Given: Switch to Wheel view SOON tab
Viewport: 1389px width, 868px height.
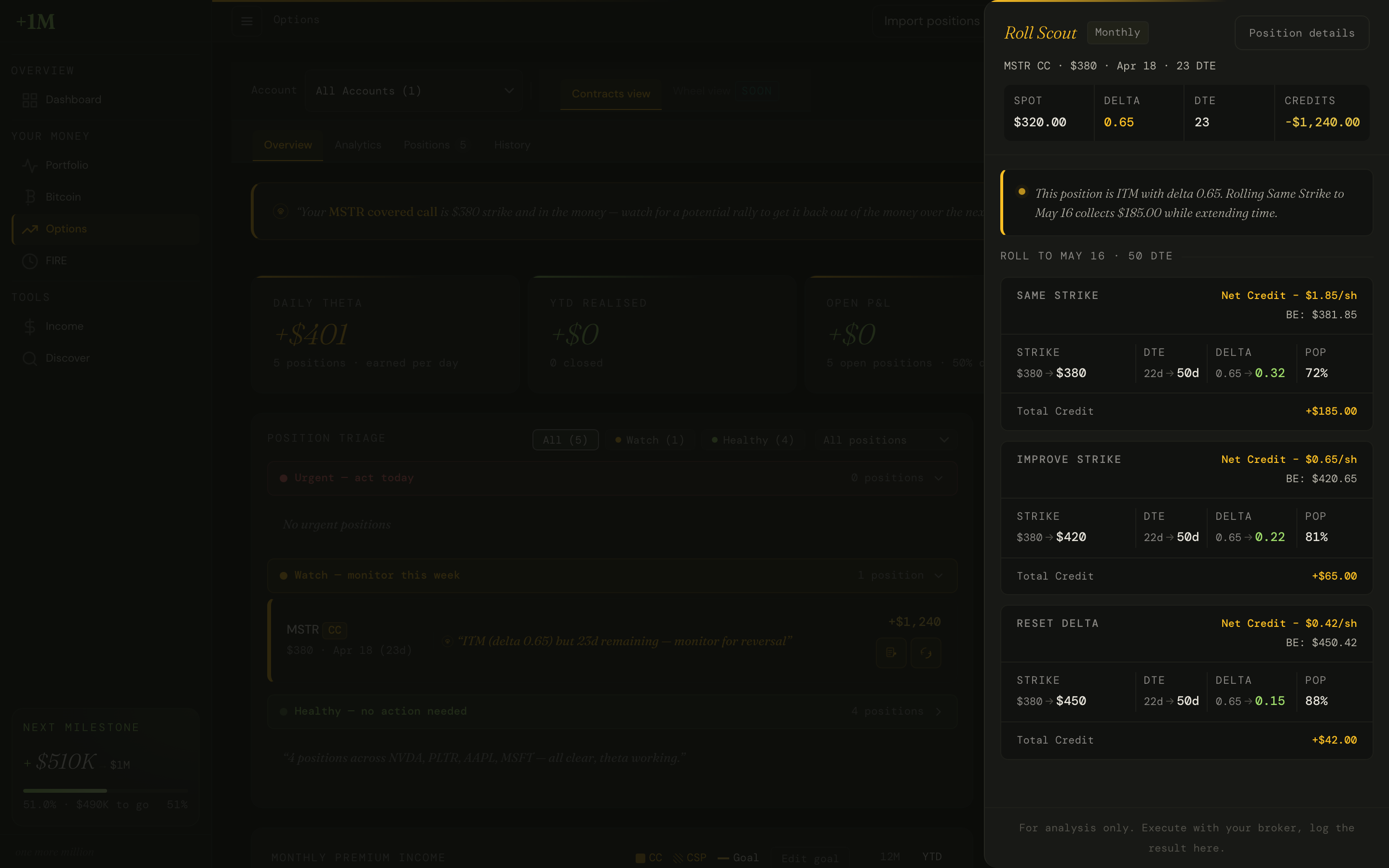Looking at the screenshot, I should pos(725,91).
